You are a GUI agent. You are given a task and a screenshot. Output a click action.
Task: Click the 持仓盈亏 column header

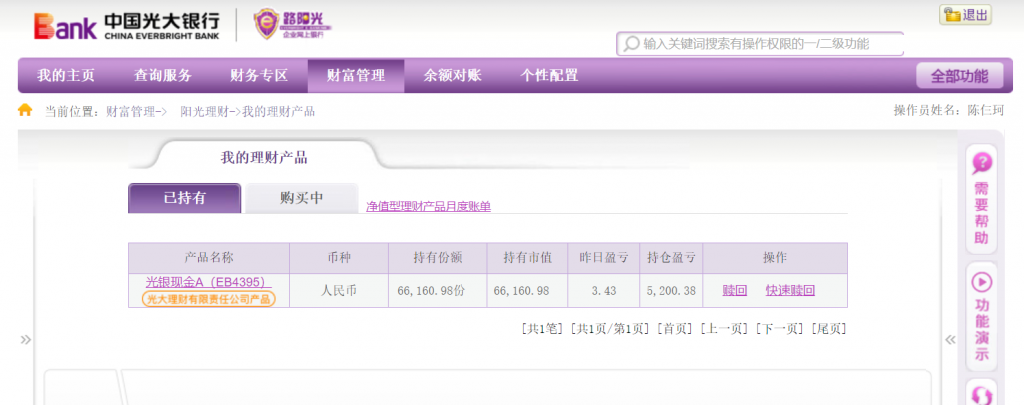coord(671,258)
